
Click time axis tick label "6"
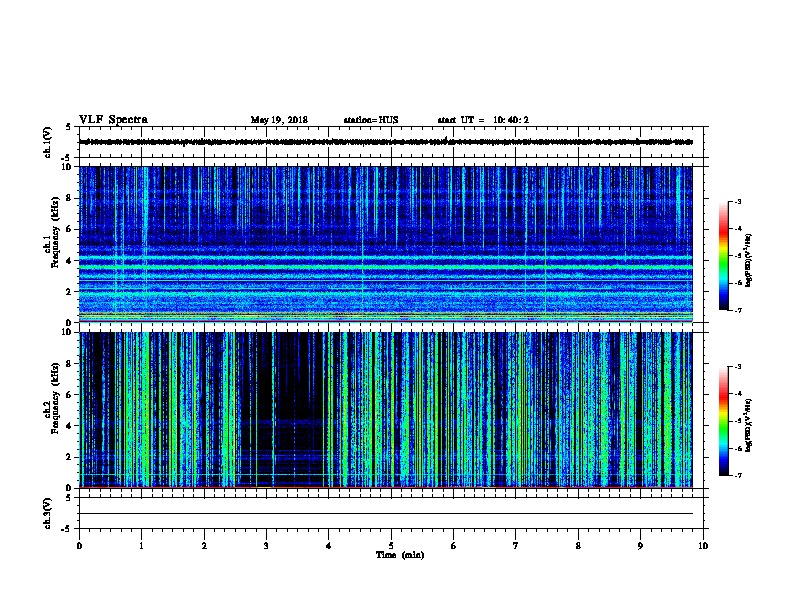(x=454, y=546)
